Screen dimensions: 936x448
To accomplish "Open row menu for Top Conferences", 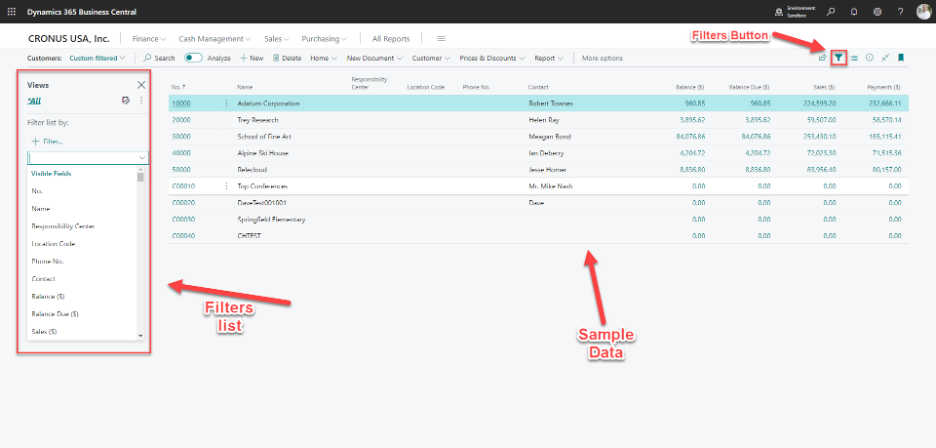I will 226,186.
